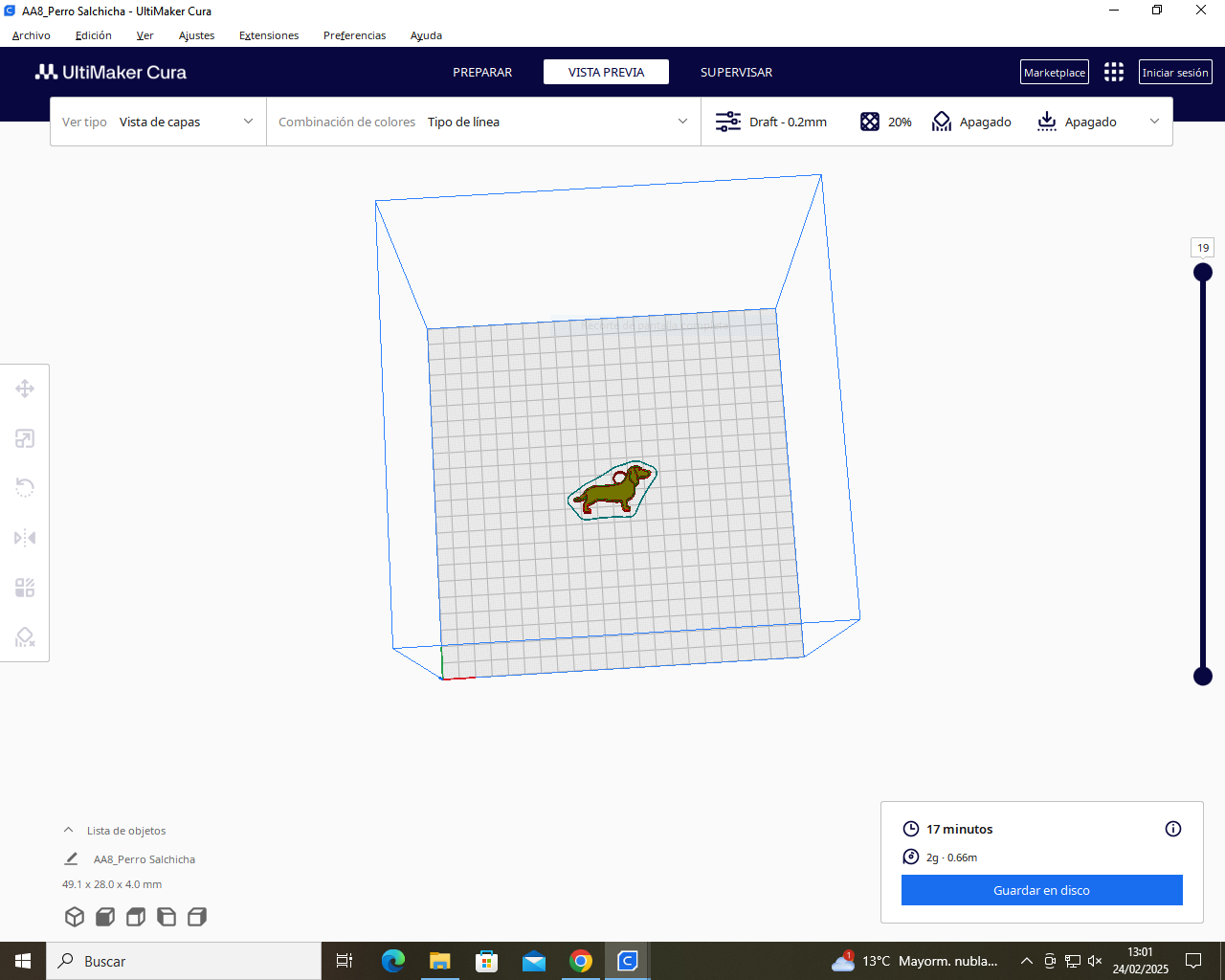Open the Extensiones menu
Viewport: 1225px width, 980px height.
(x=269, y=35)
